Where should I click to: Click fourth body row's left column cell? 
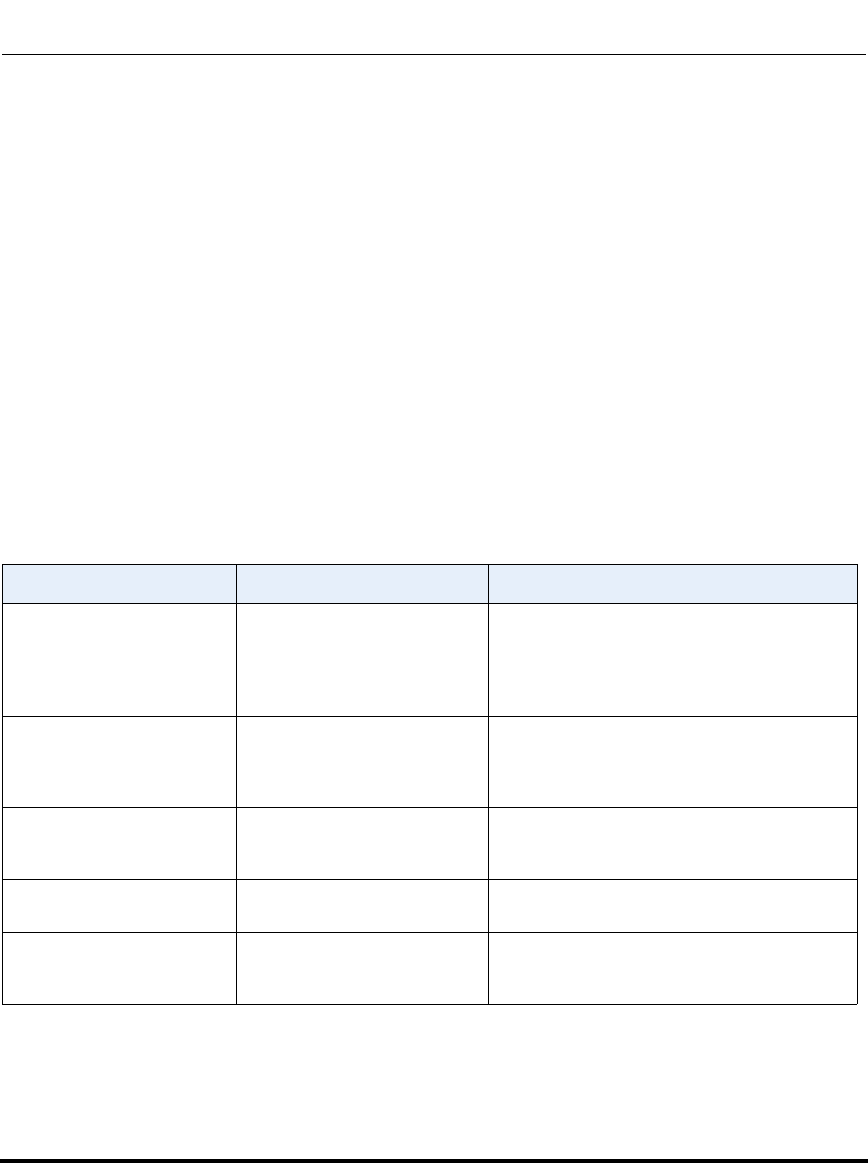pos(119,905)
